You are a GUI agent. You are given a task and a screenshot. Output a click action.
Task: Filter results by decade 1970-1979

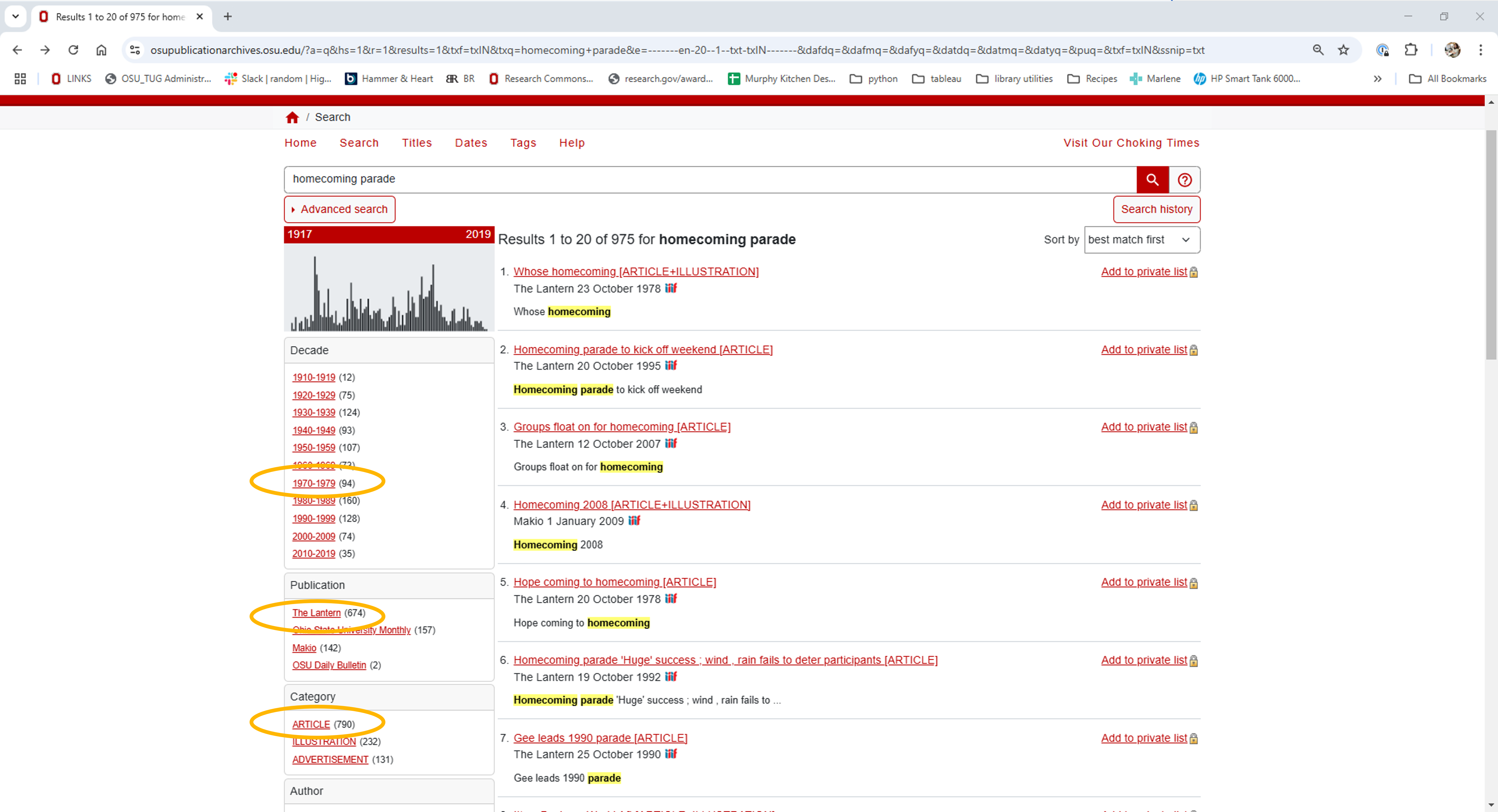(x=314, y=483)
